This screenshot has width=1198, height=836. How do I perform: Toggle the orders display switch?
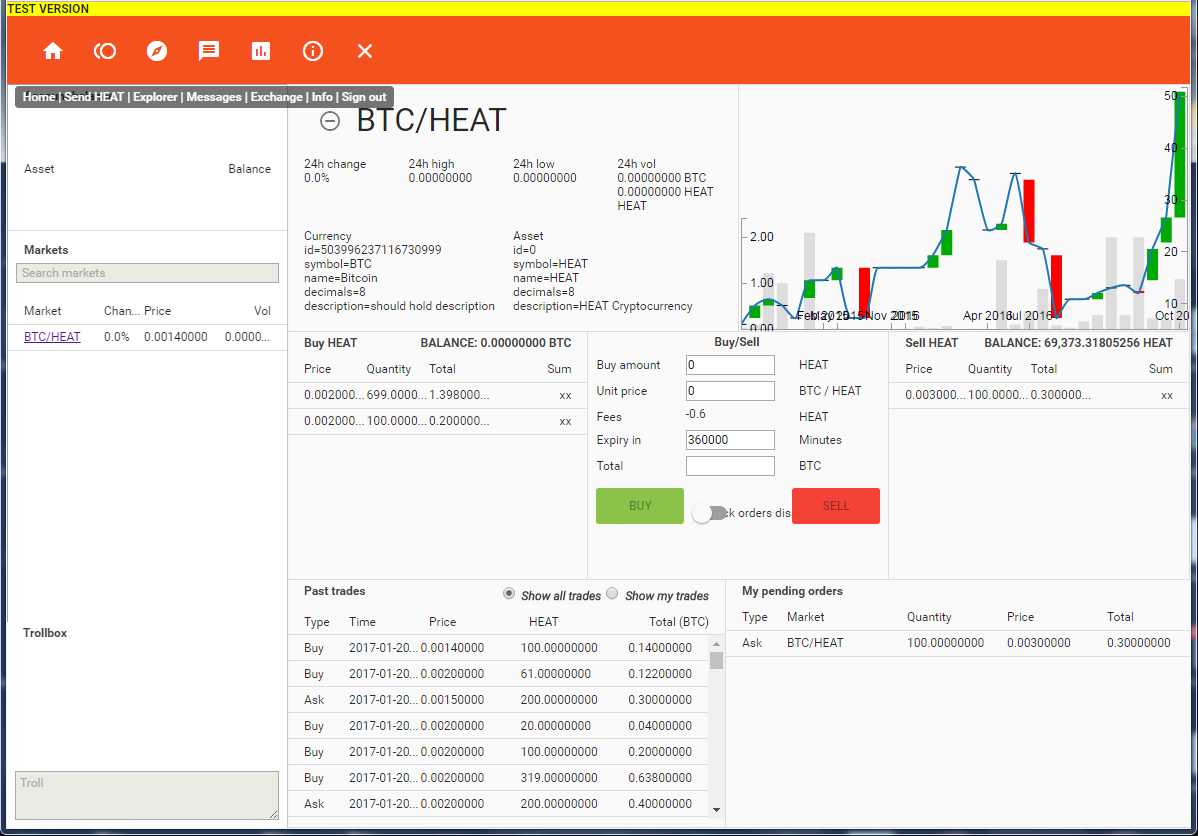[709, 514]
